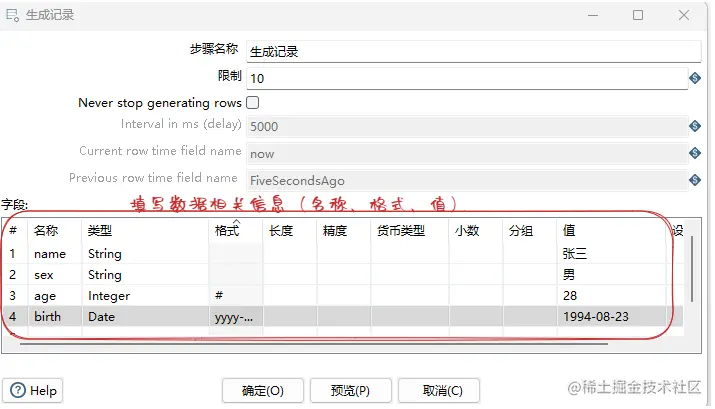
Task: Confirm with the 确定(O) button
Action: click(x=263, y=391)
